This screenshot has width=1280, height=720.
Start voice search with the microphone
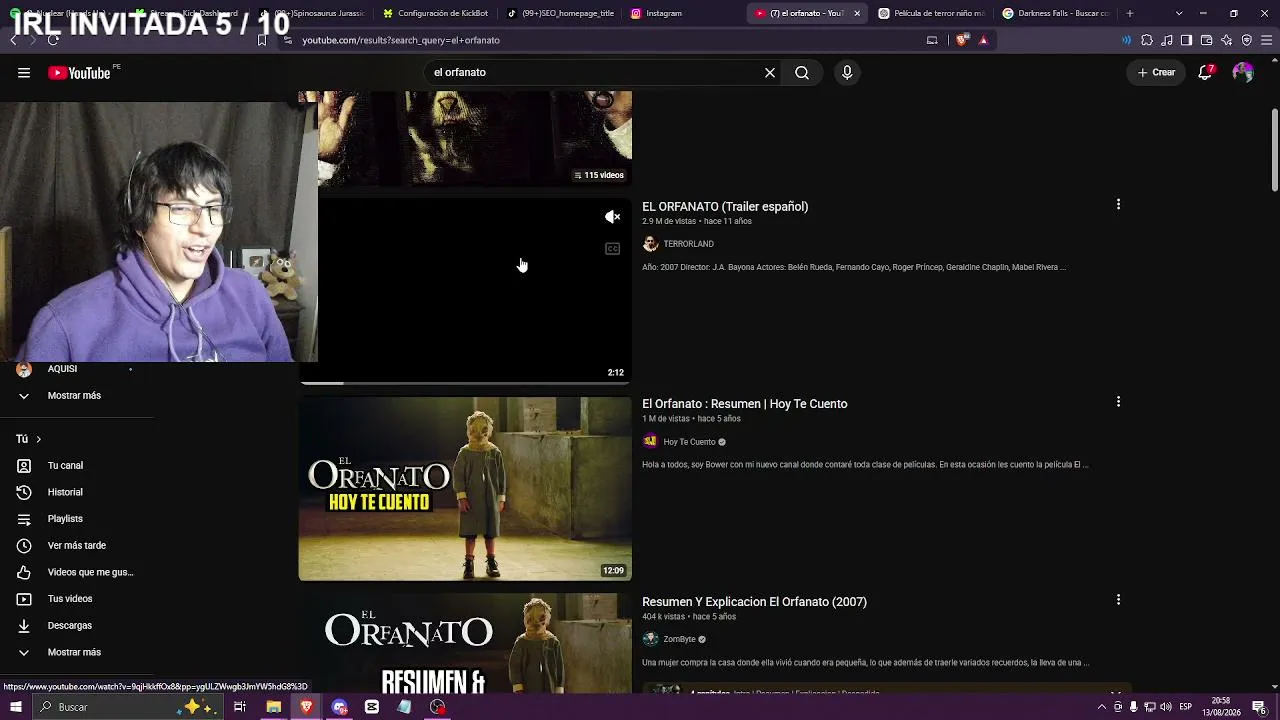(x=847, y=73)
